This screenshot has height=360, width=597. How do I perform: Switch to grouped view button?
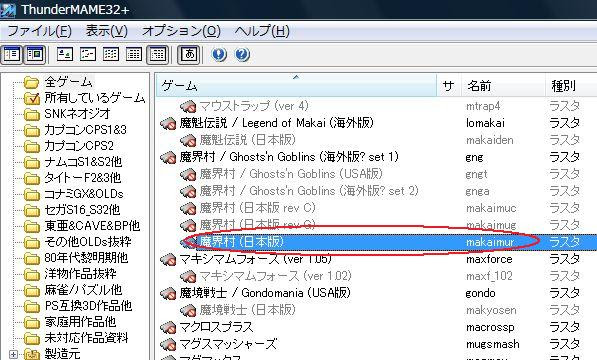click(157, 54)
